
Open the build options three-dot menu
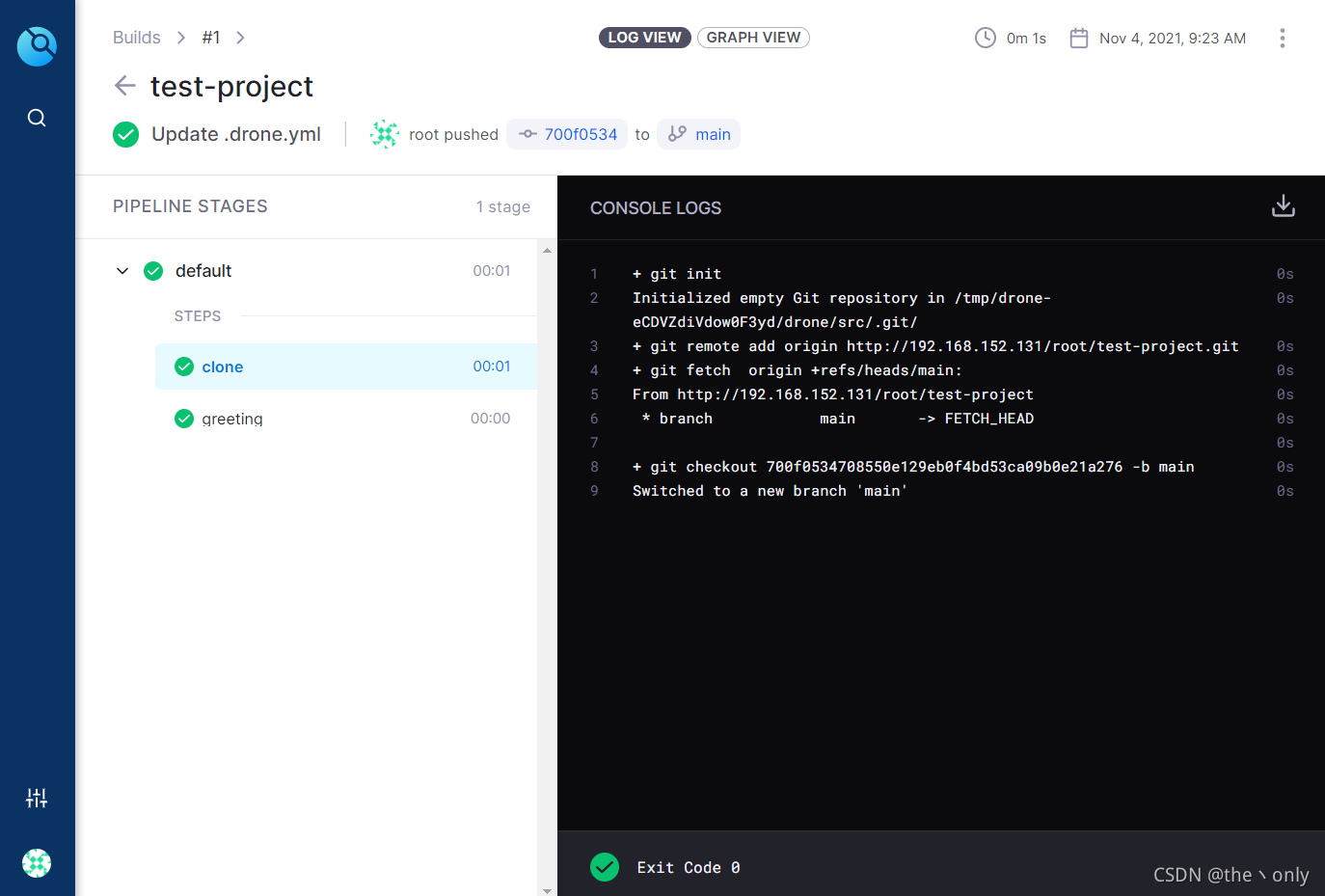click(1283, 38)
